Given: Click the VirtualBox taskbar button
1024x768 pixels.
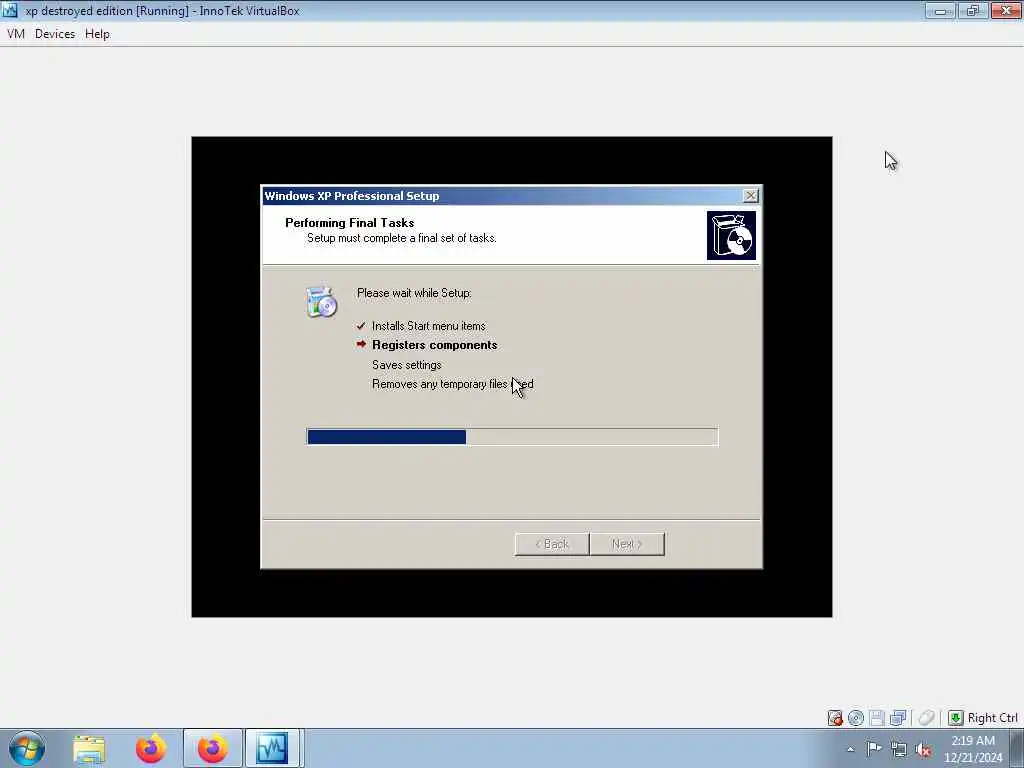Looking at the screenshot, I should 272,748.
